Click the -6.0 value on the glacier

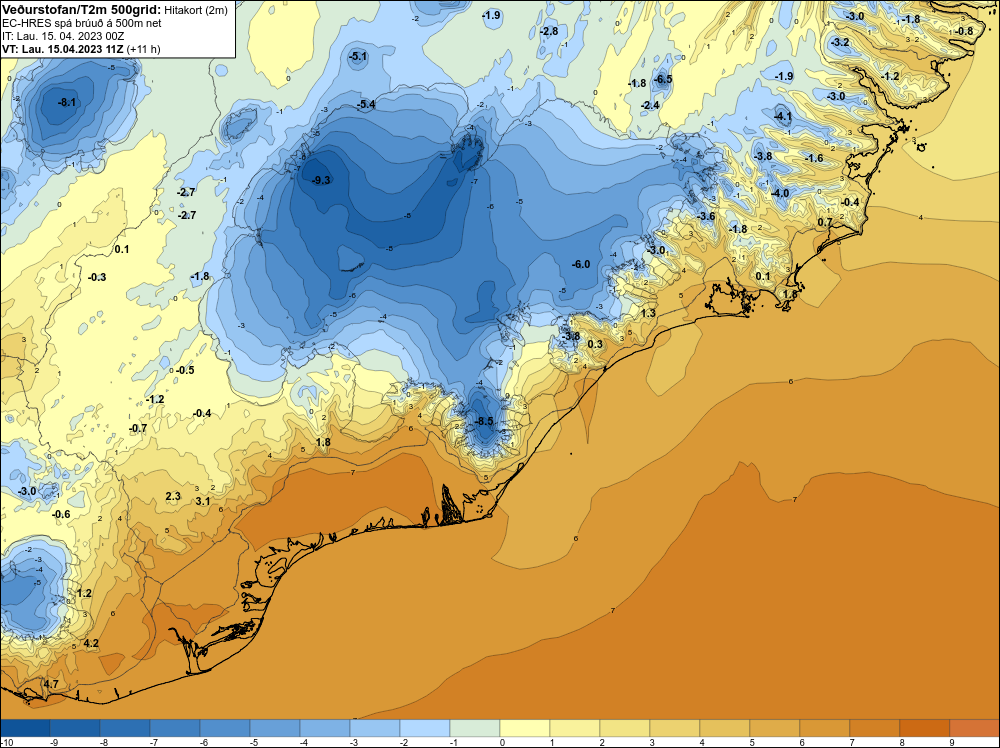coord(580,264)
